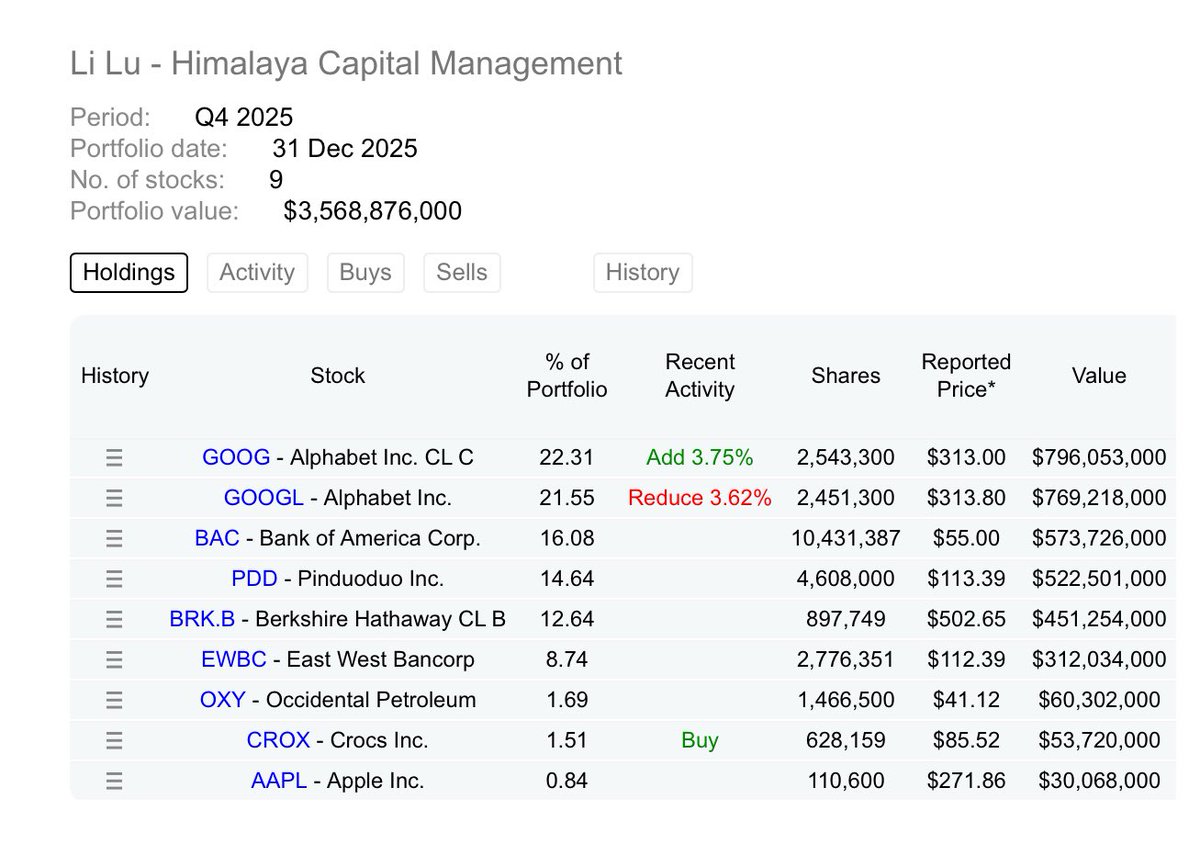
Task: Open history icon for AAPL row
Action: [x=114, y=781]
